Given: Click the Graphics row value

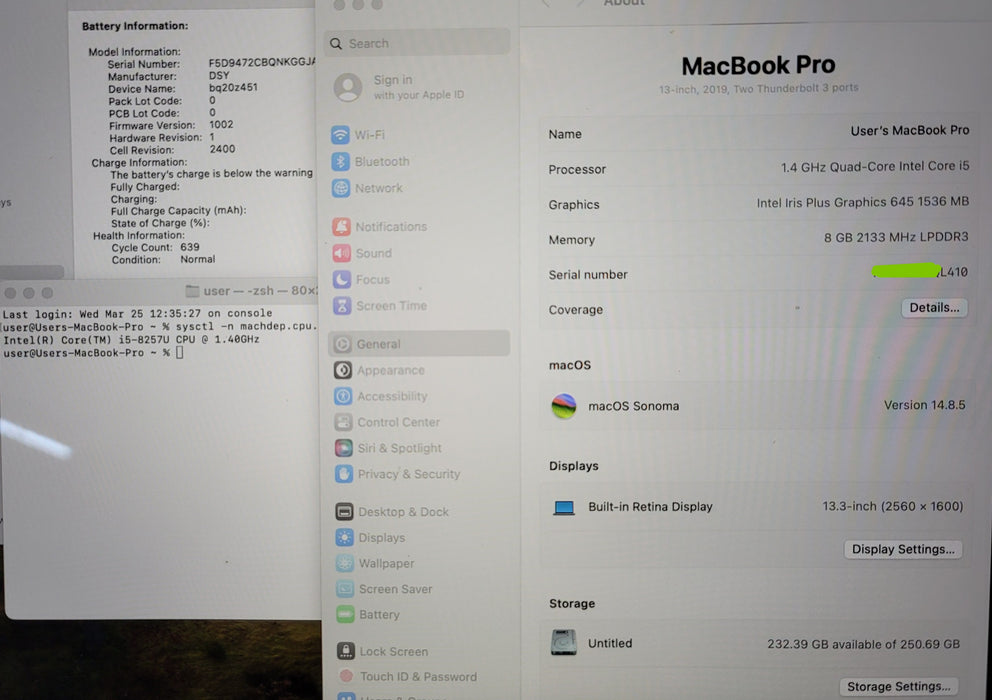Looking at the screenshot, I should pos(862,203).
